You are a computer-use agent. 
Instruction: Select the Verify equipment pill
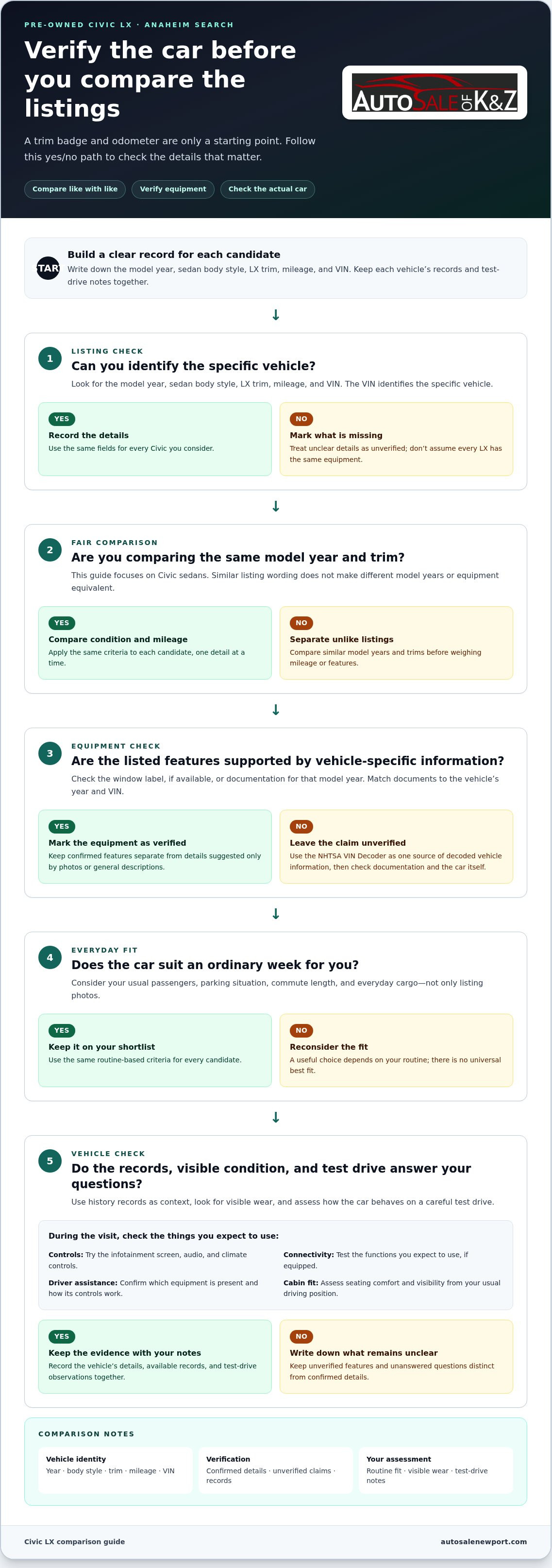pos(173,189)
